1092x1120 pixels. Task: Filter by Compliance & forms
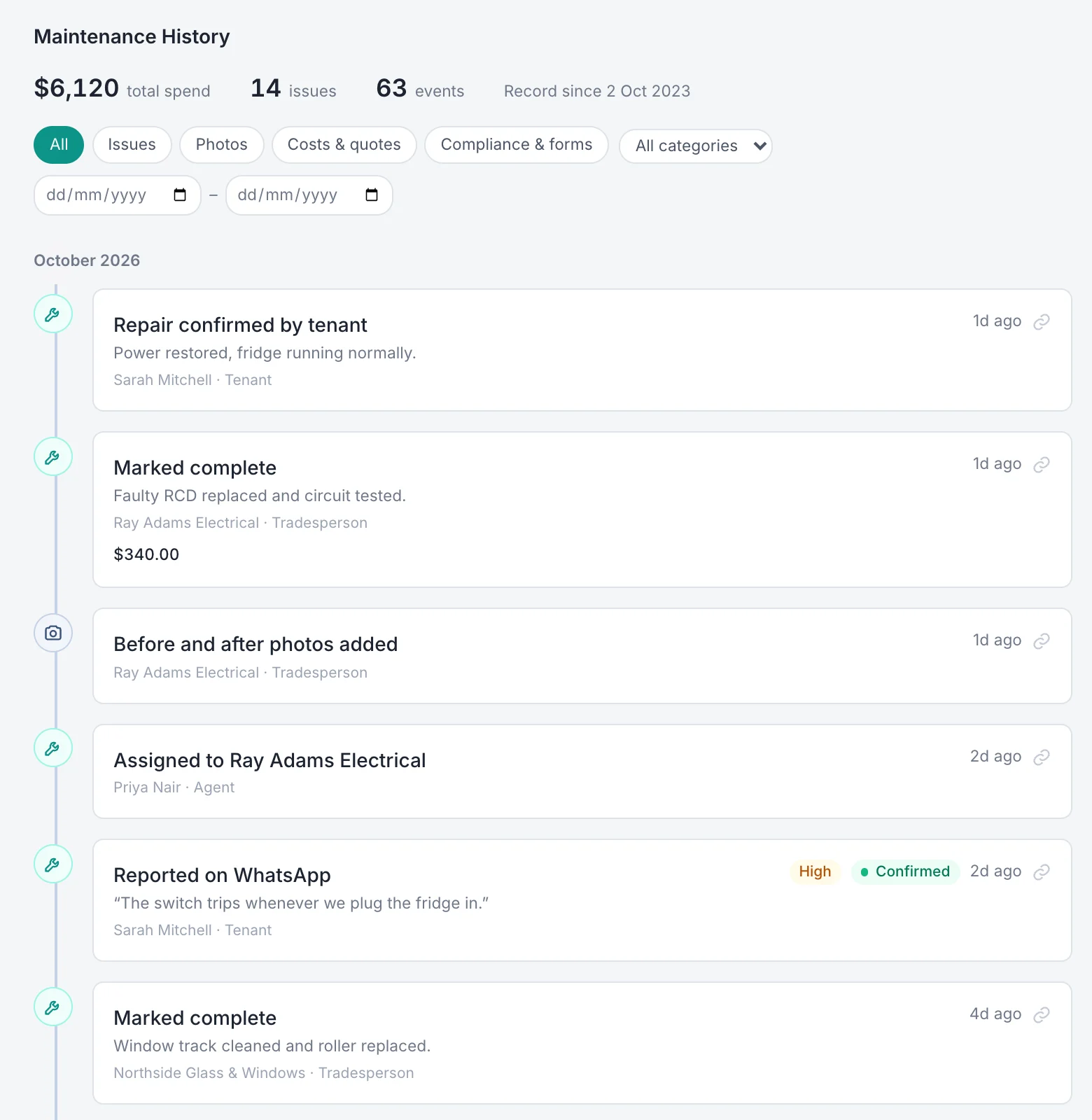coord(517,145)
